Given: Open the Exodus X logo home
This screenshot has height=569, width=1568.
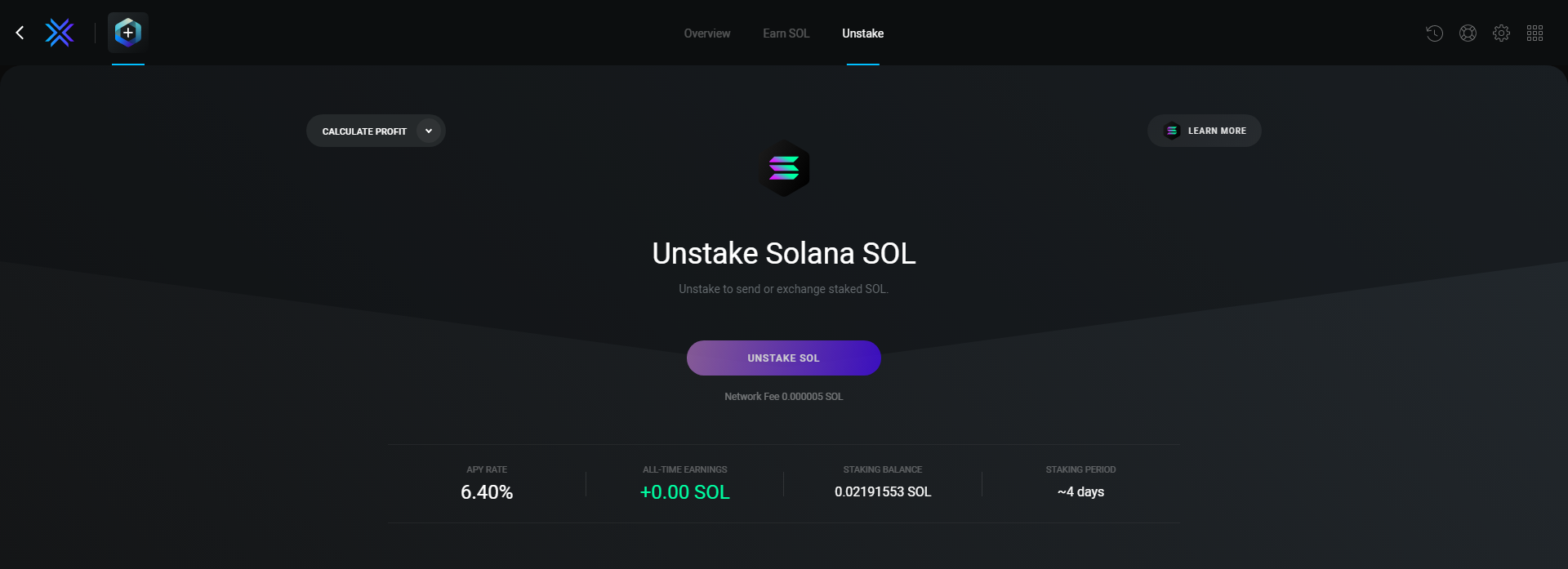Looking at the screenshot, I should pyautogui.click(x=60, y=33).
